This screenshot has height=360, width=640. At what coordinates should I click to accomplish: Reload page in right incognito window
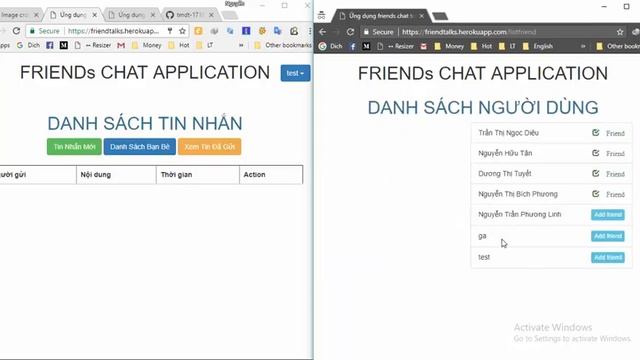350,32
